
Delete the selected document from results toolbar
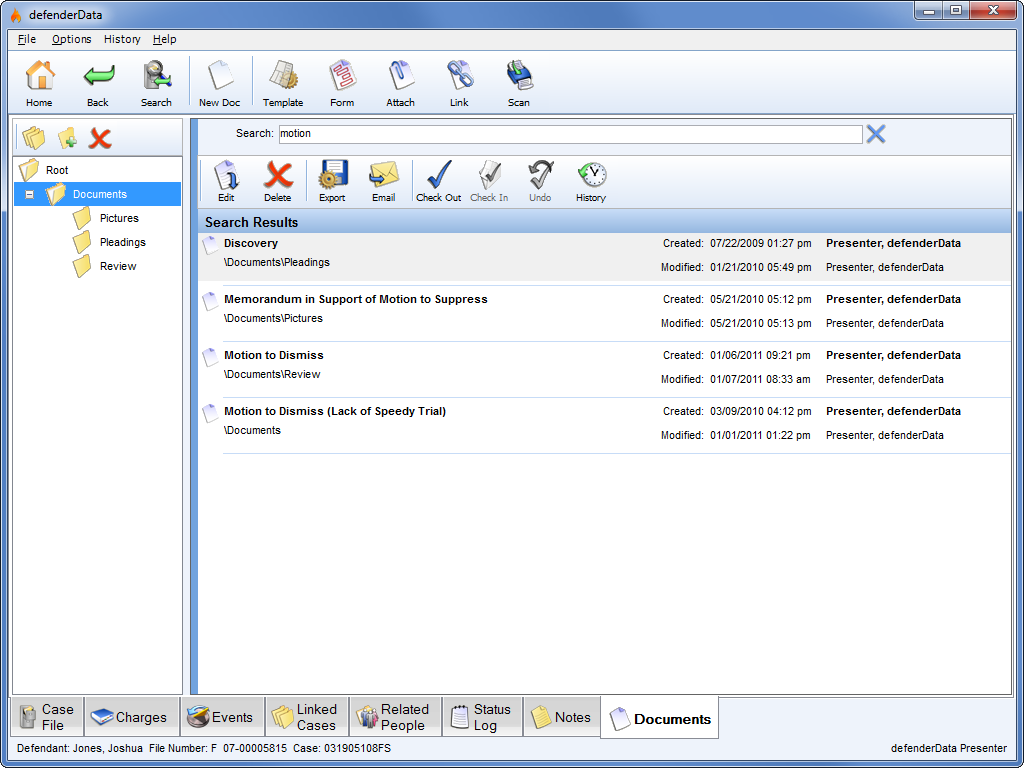coord(278,181)
